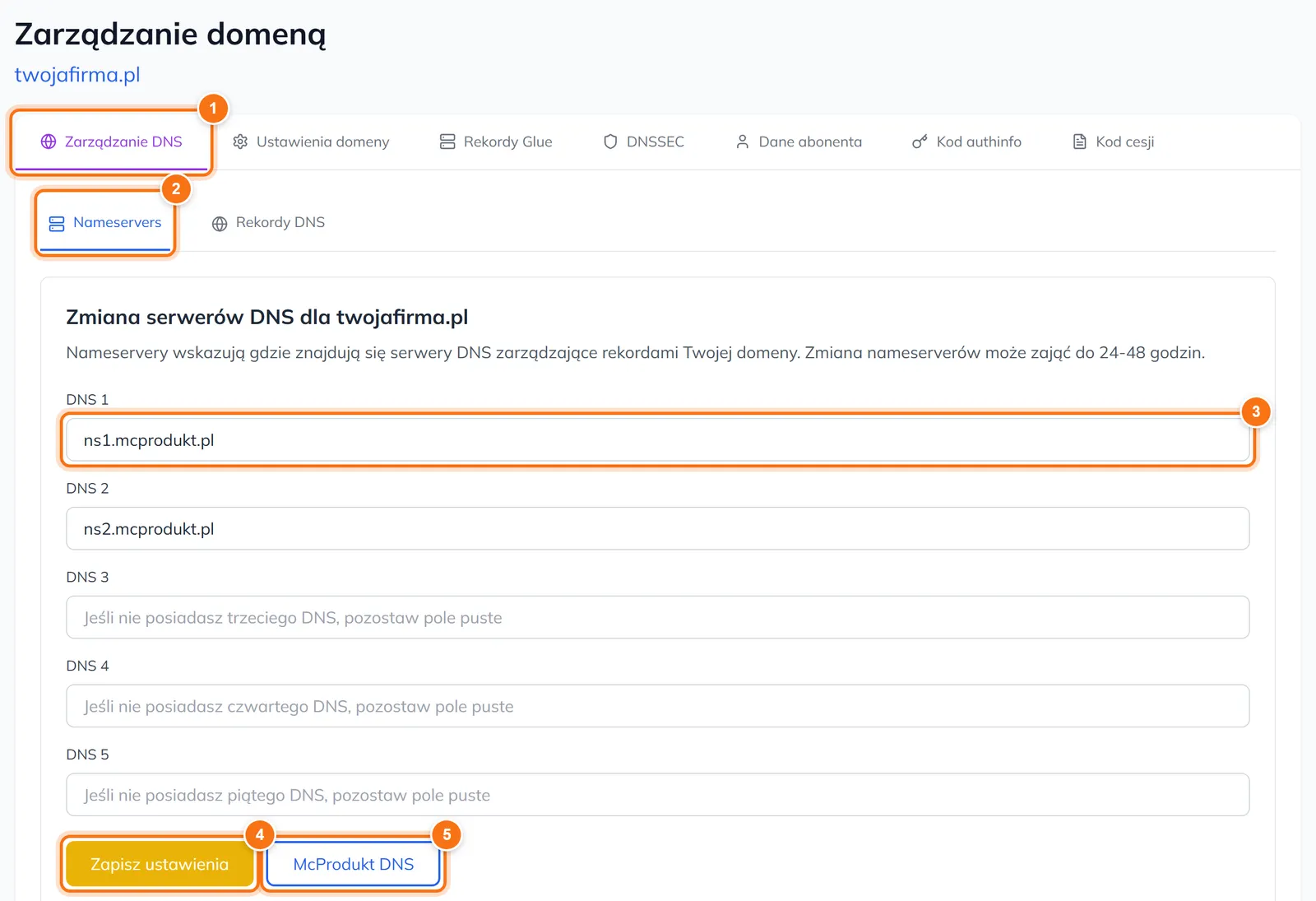Click into the empty DNS 5 field

(658, 795)
